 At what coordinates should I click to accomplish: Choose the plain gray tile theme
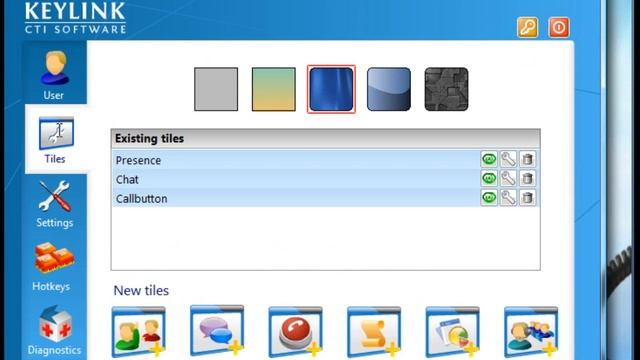click(216, 89)
